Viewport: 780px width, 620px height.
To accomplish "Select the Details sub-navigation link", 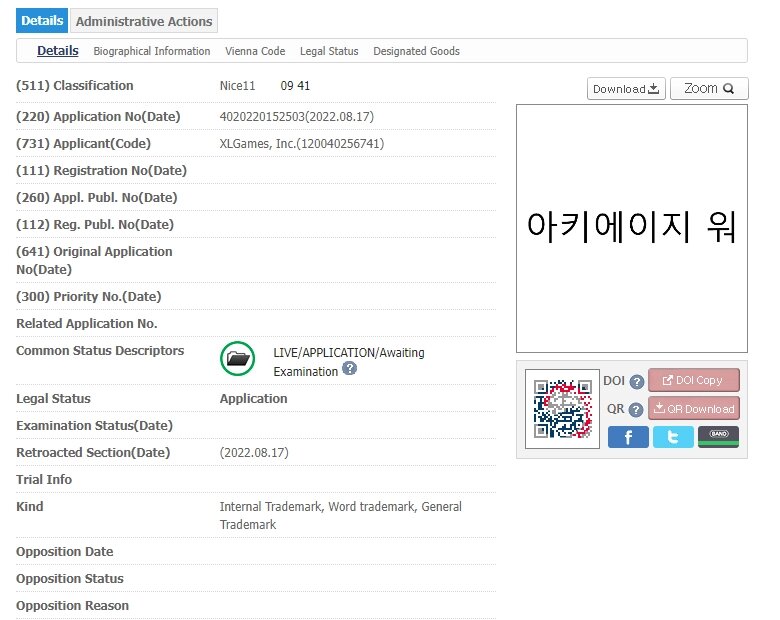I will [58, 51].
